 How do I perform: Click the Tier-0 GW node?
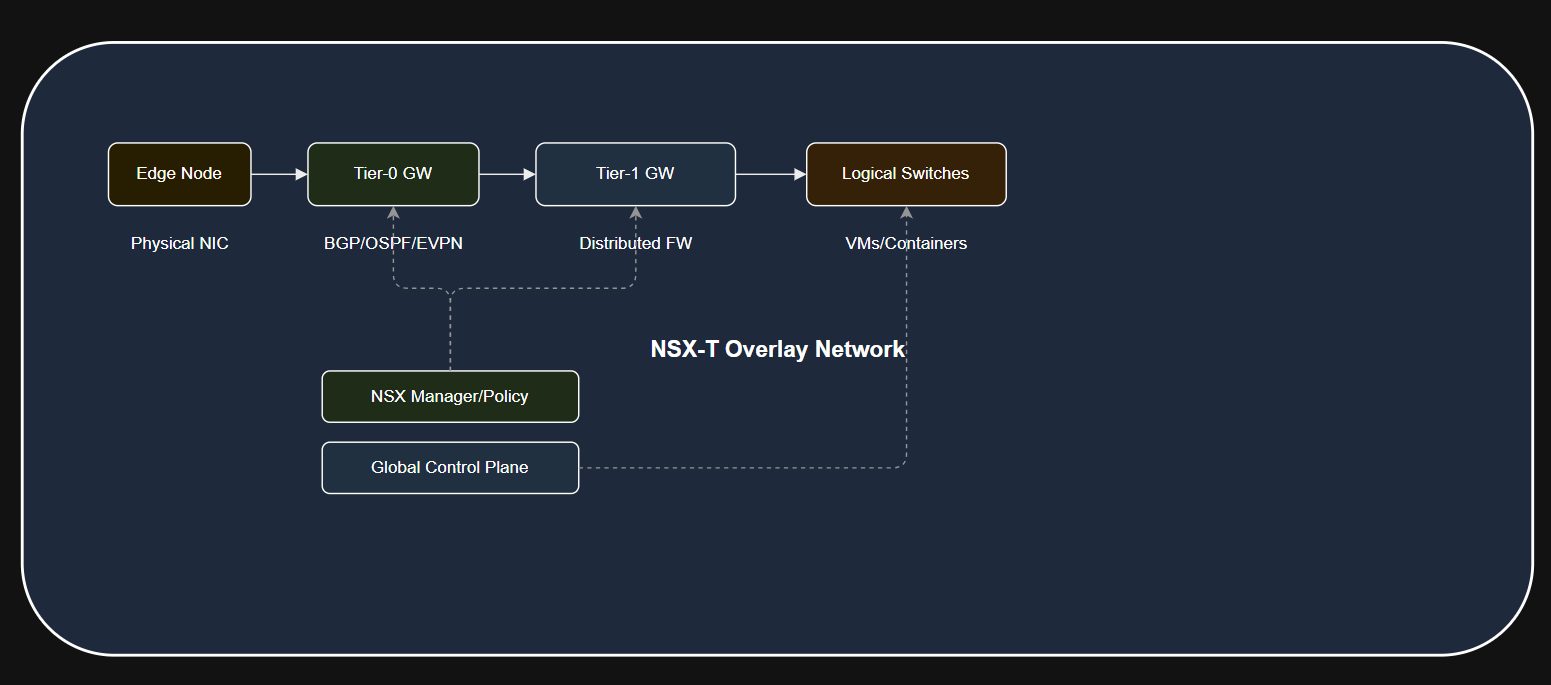point(393,174)
